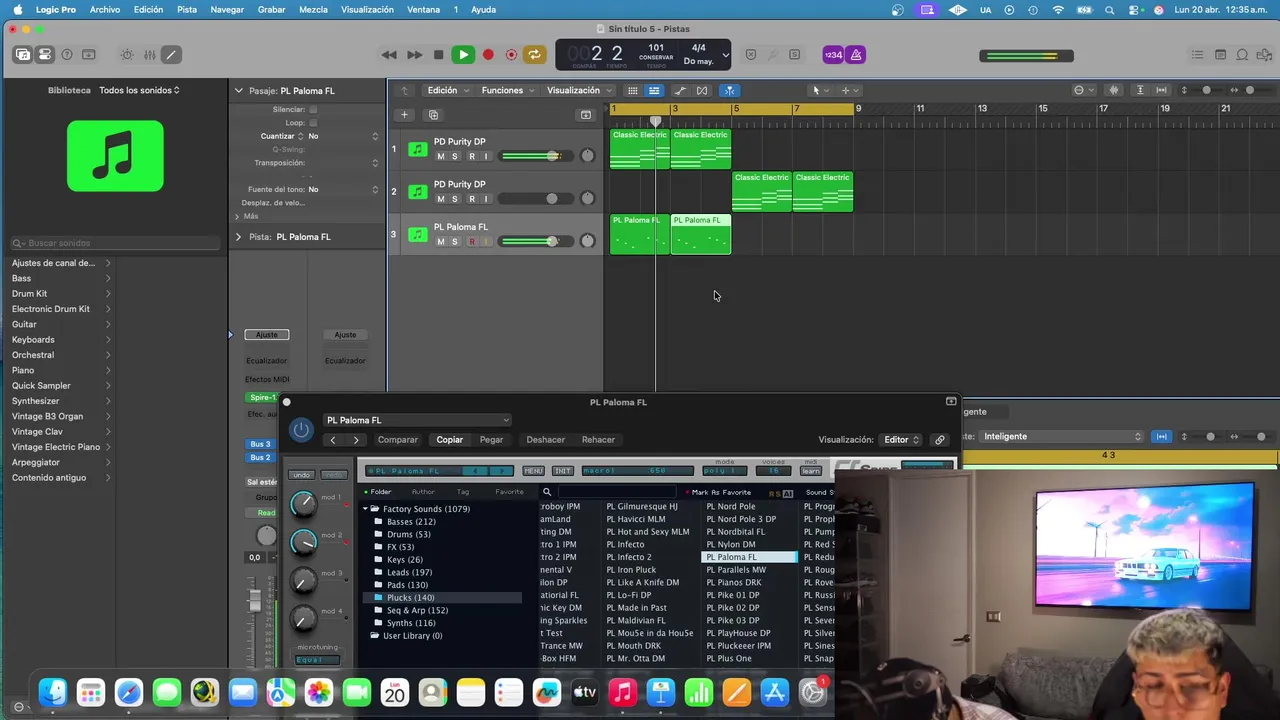The height and width of the screenshot is (720, 1280).
Task: Open the Ayuda menu
Action: pos(483,9)
